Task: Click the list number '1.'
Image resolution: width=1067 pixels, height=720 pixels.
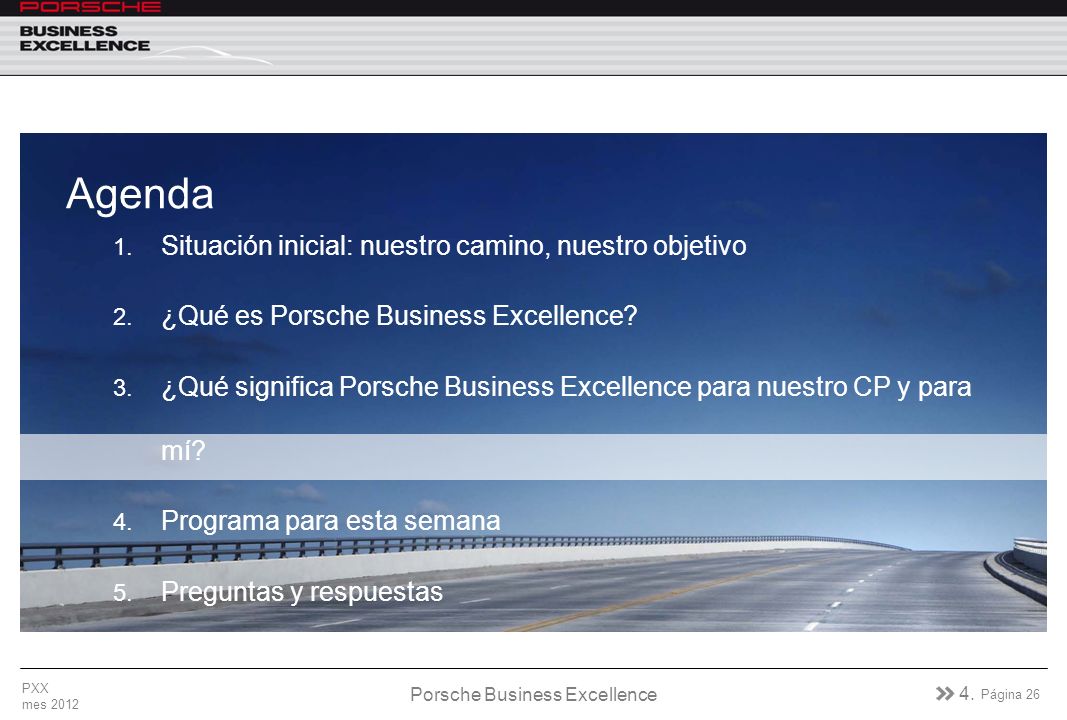Action: [x=122, y=248]
